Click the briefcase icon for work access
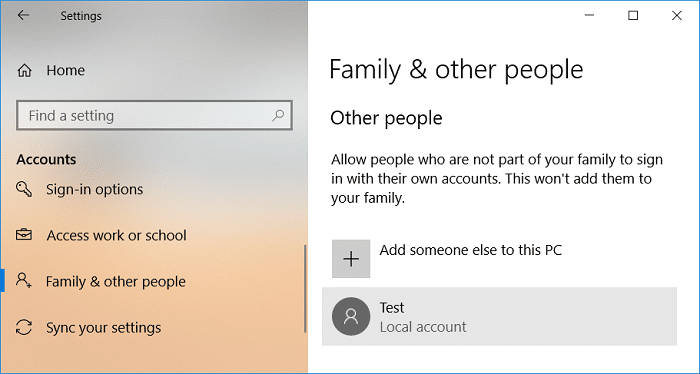Screen dimensions: 700x374 tap(24, 234)
